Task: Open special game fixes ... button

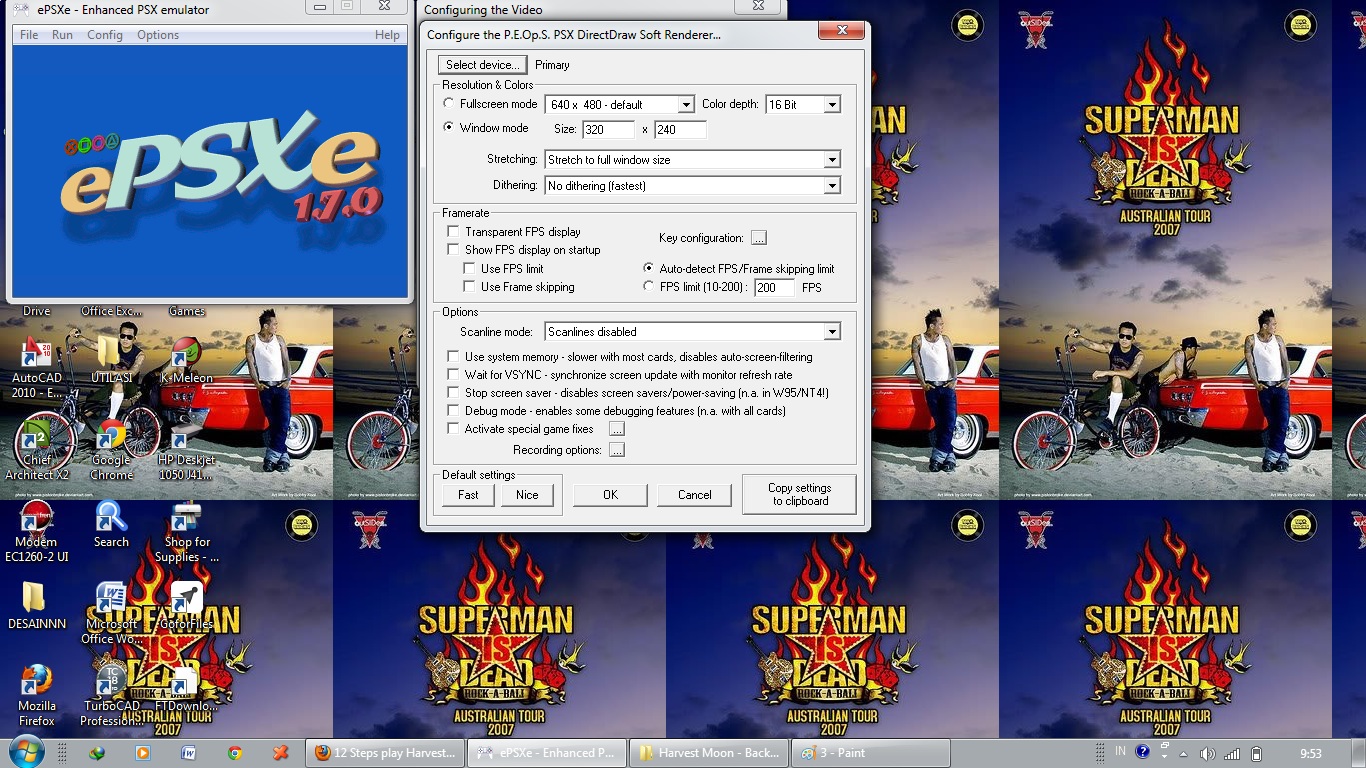Action: 616,429
